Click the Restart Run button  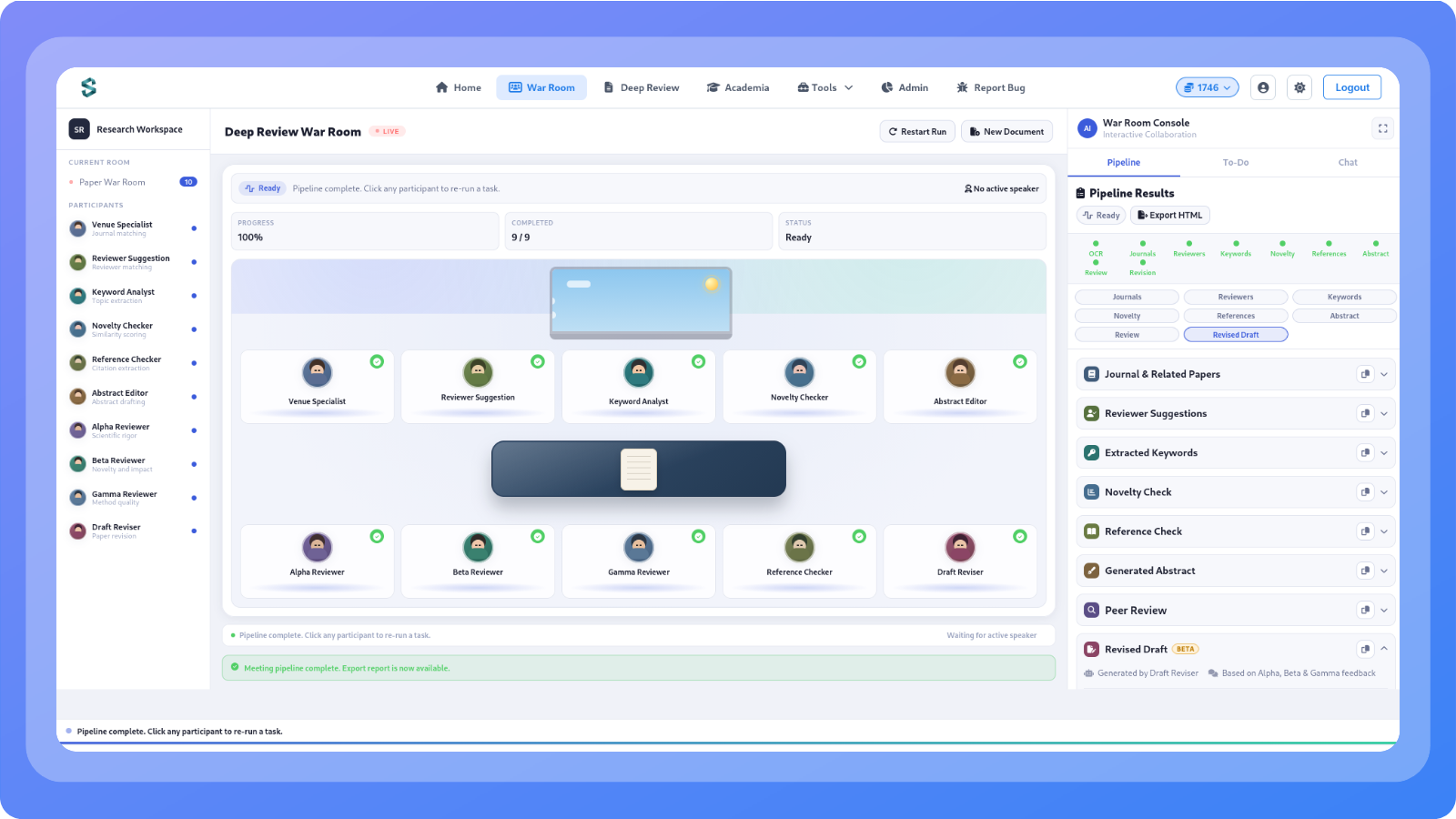tap(917, 132)
